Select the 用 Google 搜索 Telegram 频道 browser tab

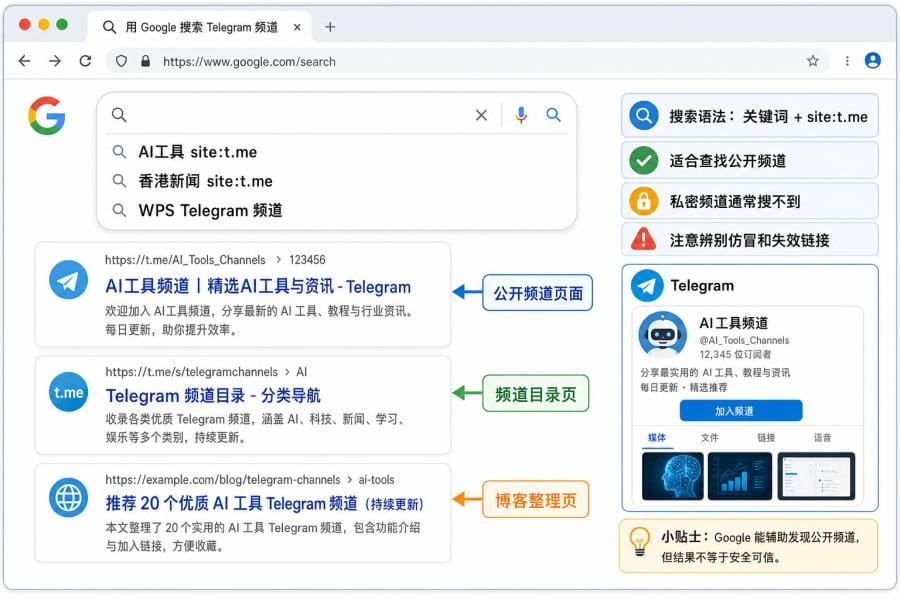coord(199,27)
